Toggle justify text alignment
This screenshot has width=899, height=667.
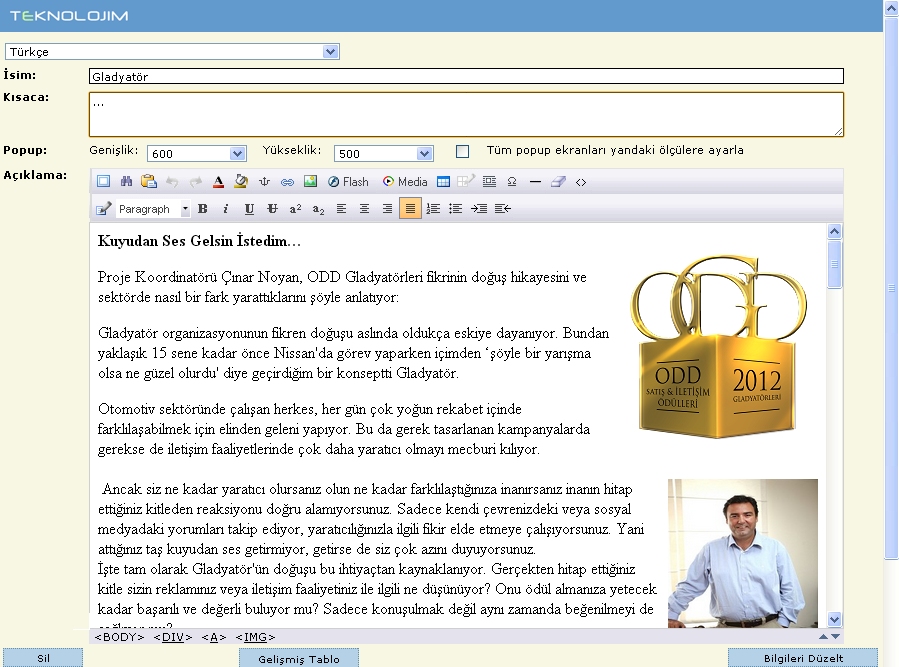click(x=409, y=209)
